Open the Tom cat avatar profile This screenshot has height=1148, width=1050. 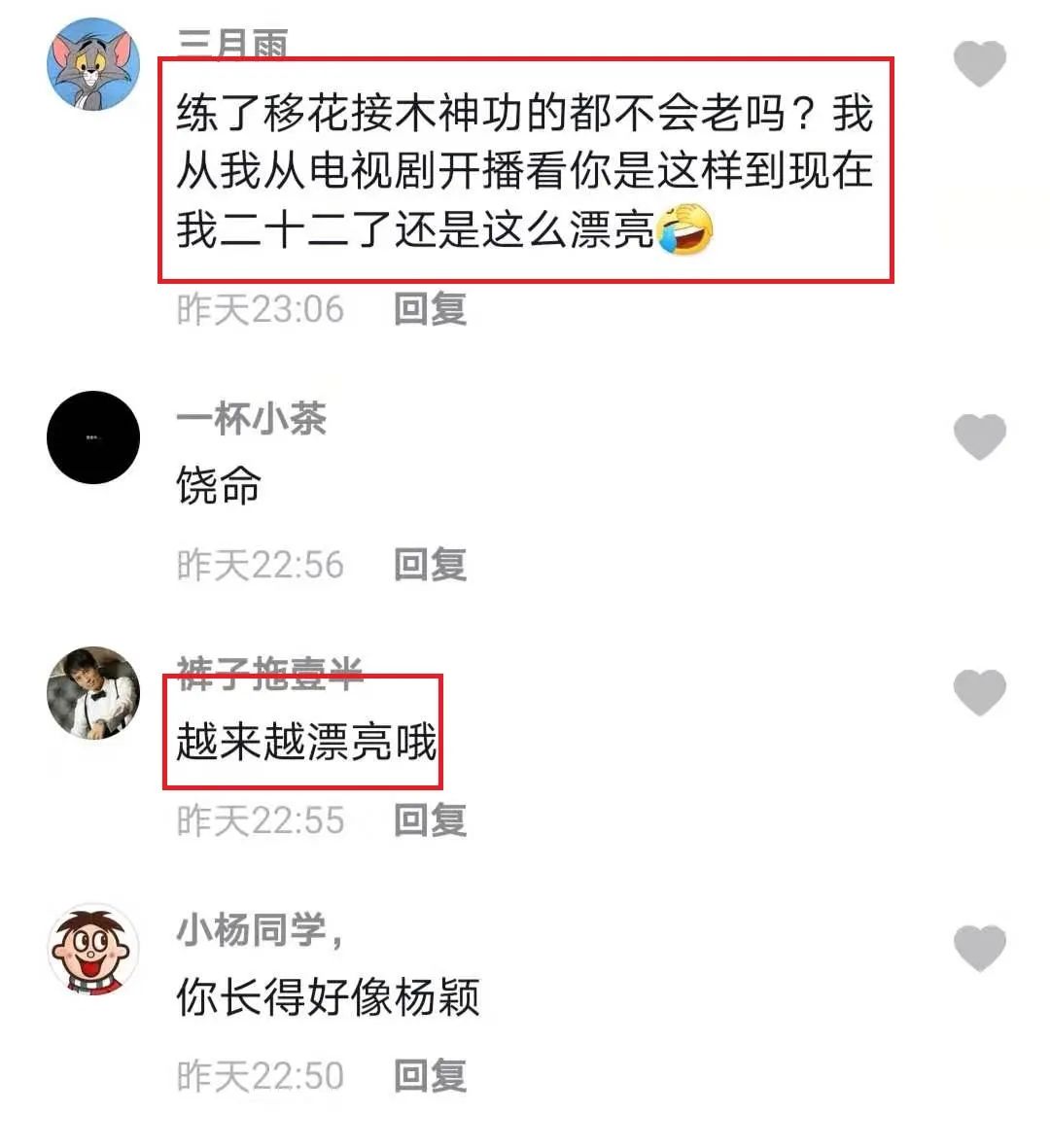click(93, 64)
